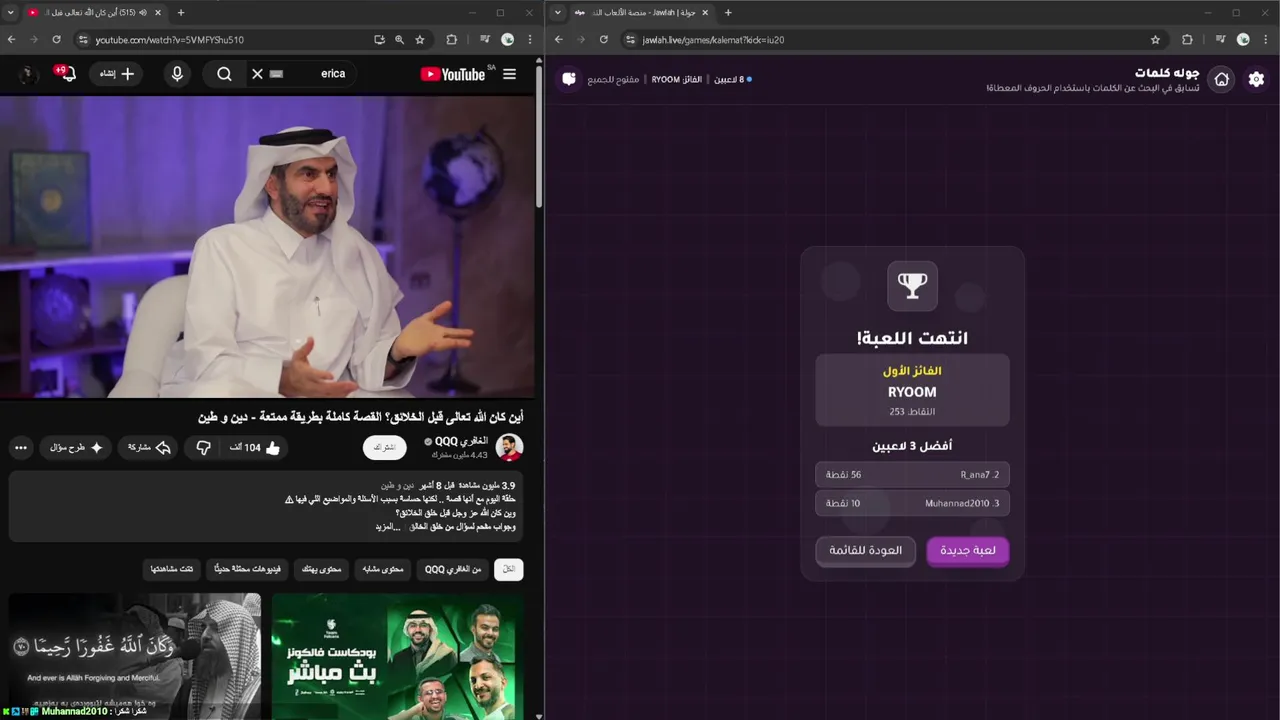The width and height of the screenshot is (1280, 720).
Task: Subscribe using the اشتراك button
Action: (384, 448)
